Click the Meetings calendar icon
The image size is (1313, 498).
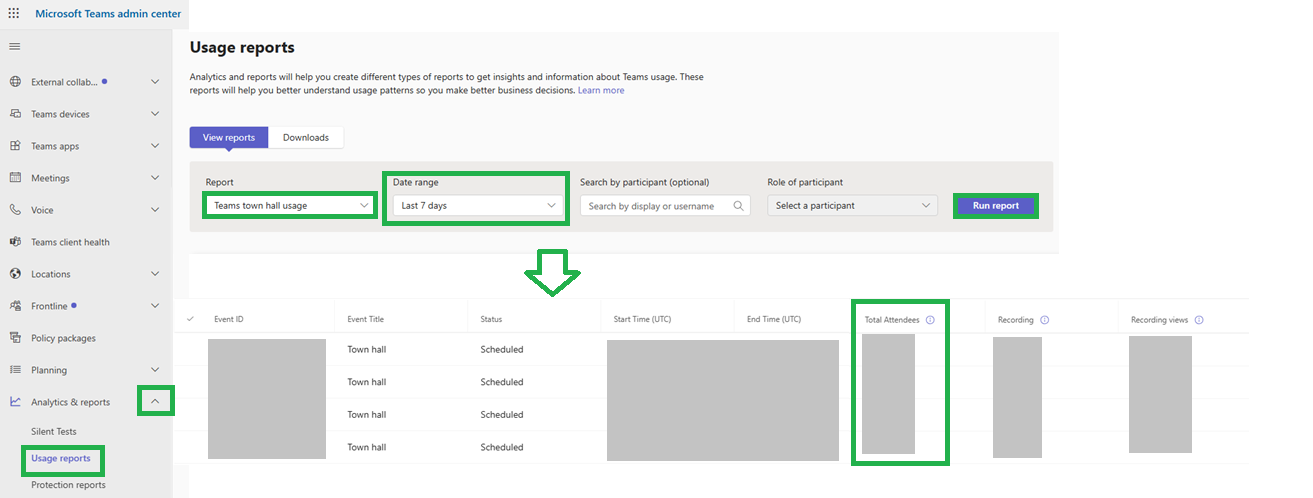[x=15, y=178]
